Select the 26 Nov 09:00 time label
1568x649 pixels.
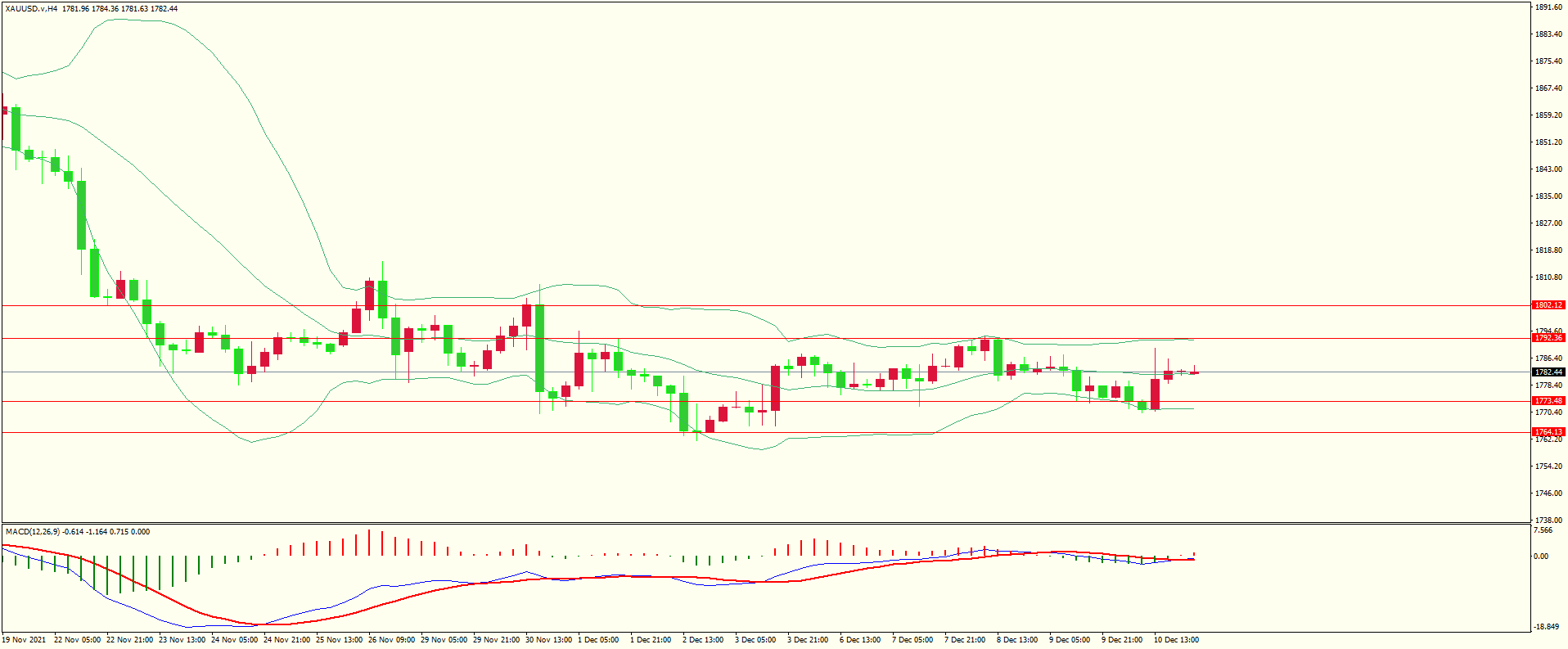coord(391,640)
